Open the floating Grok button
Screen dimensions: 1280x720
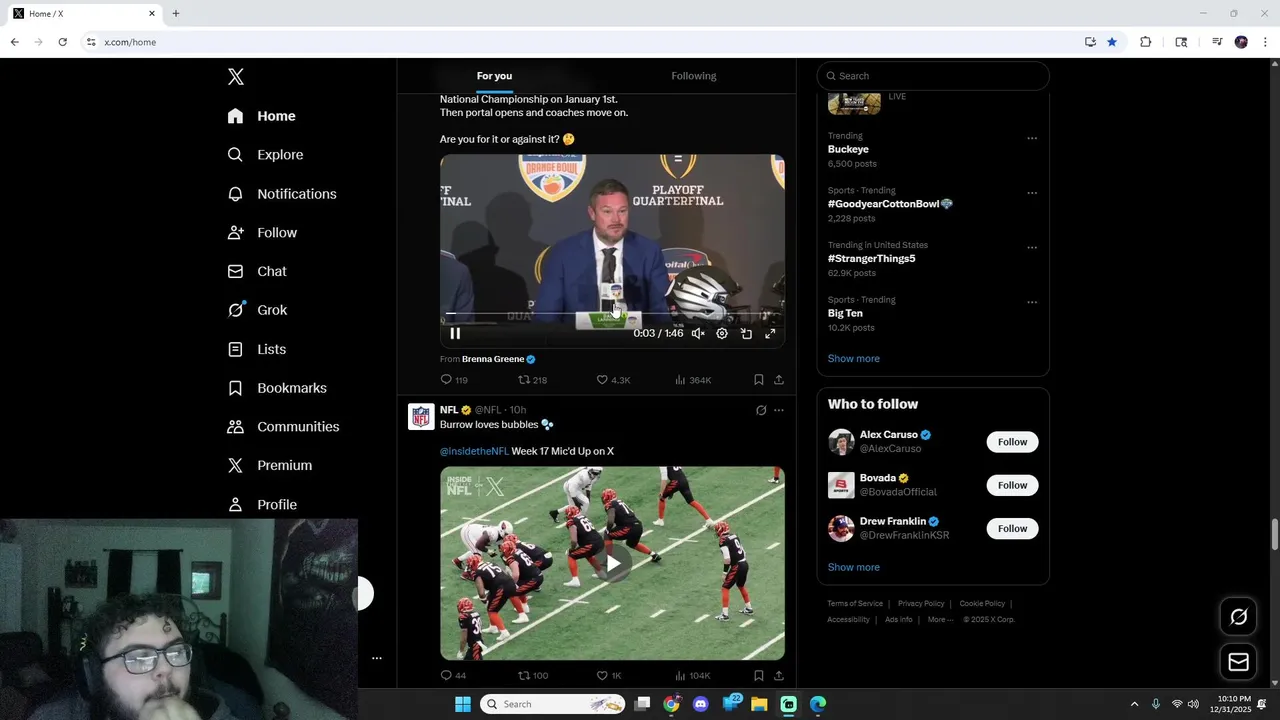tap(1238, 617)
